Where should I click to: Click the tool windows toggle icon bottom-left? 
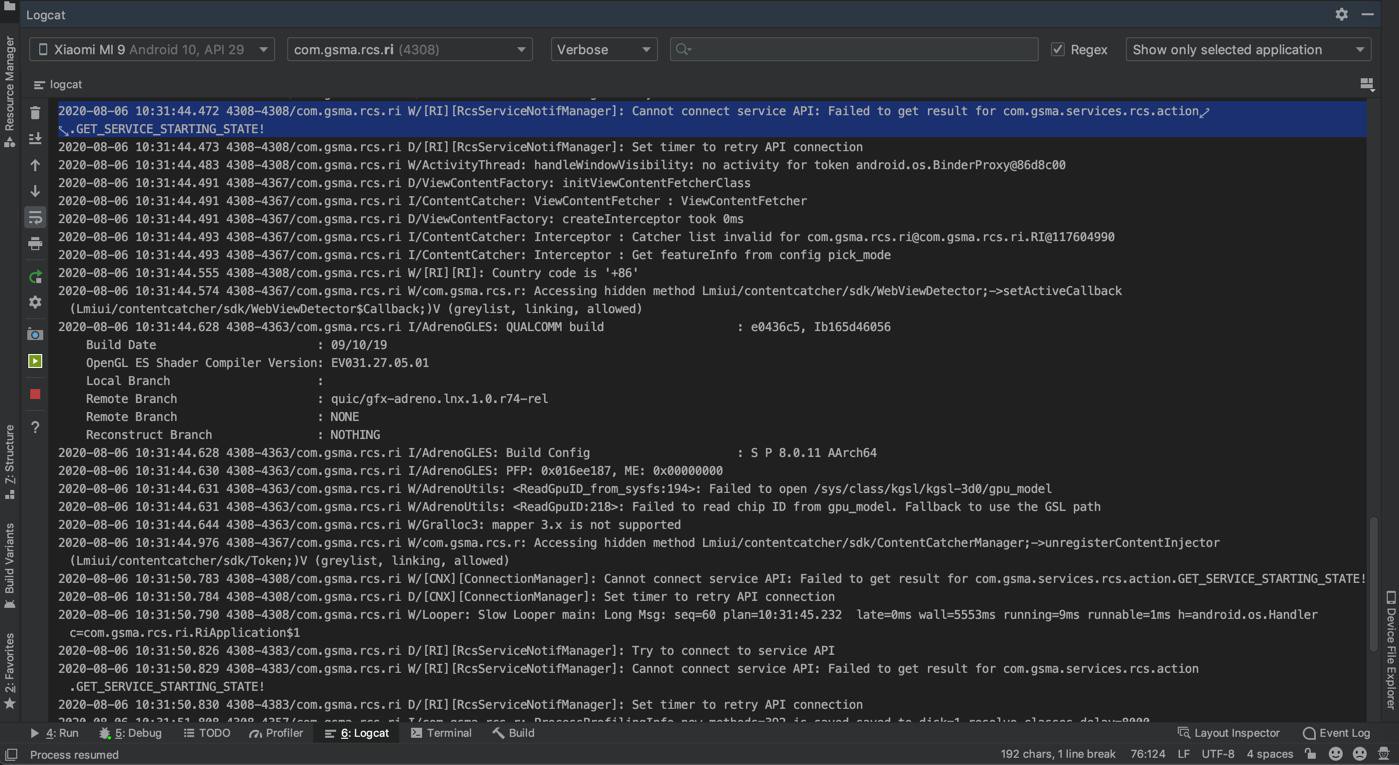(x=11, y=755)
